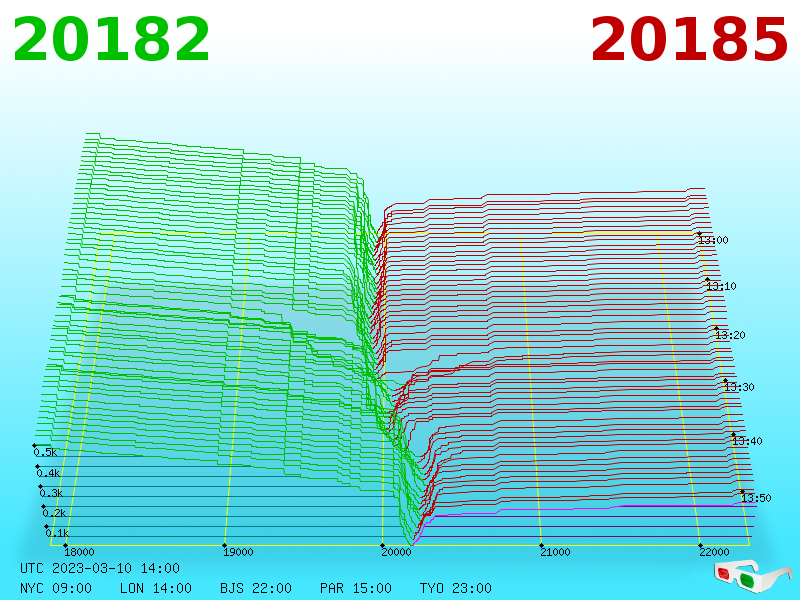Click the 18000 price axis label
The image size is (800, 600).
click(x=79, y=552)
